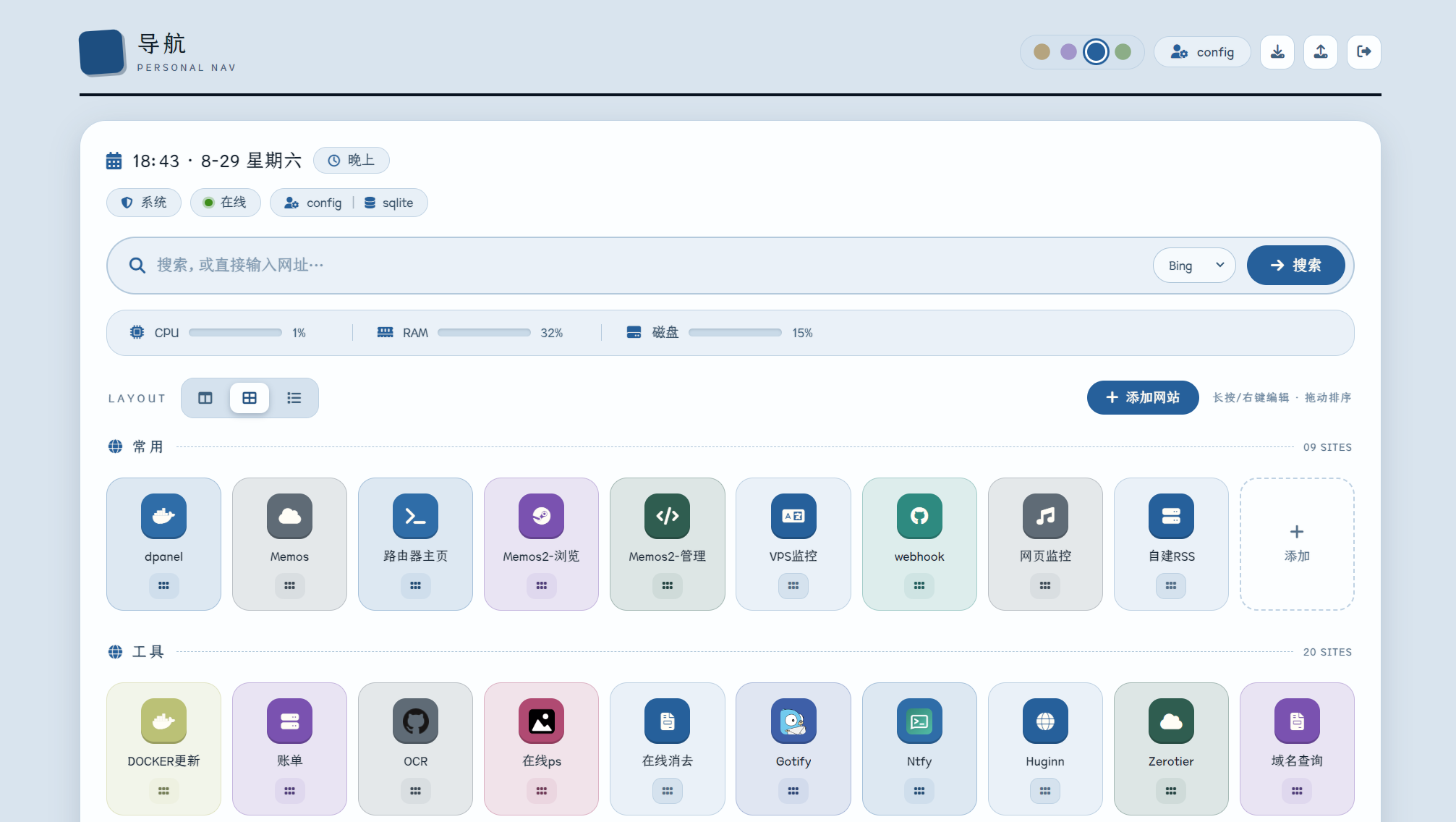This screenshot has height=822, width=1456.
Task: Click the grip handle under Zerotier
Action: 1171,791
